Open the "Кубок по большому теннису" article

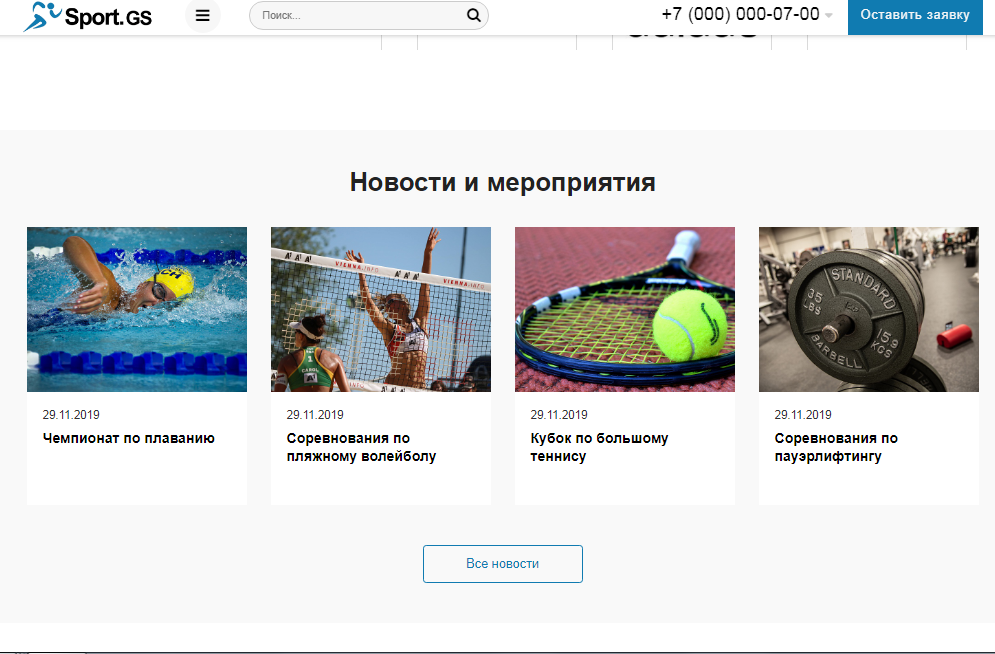point(600,447)
